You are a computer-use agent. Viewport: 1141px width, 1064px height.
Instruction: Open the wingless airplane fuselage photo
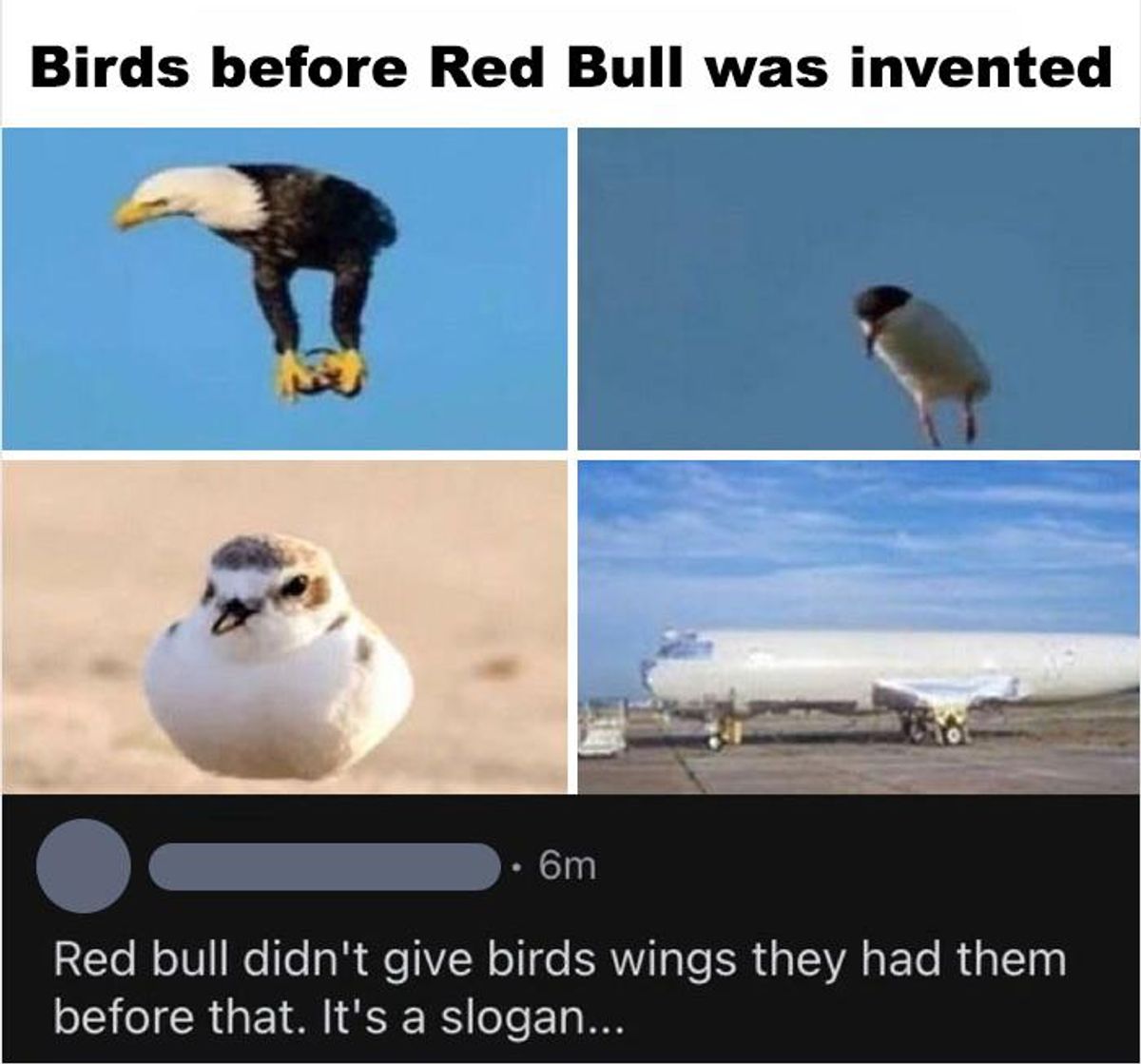click(x=859, y=627)
